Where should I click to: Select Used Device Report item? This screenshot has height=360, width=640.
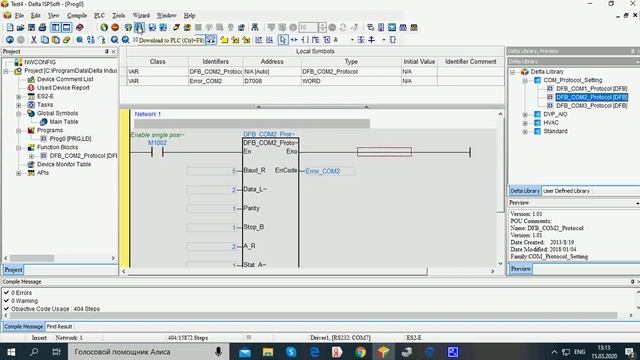[x=63, y=88]
